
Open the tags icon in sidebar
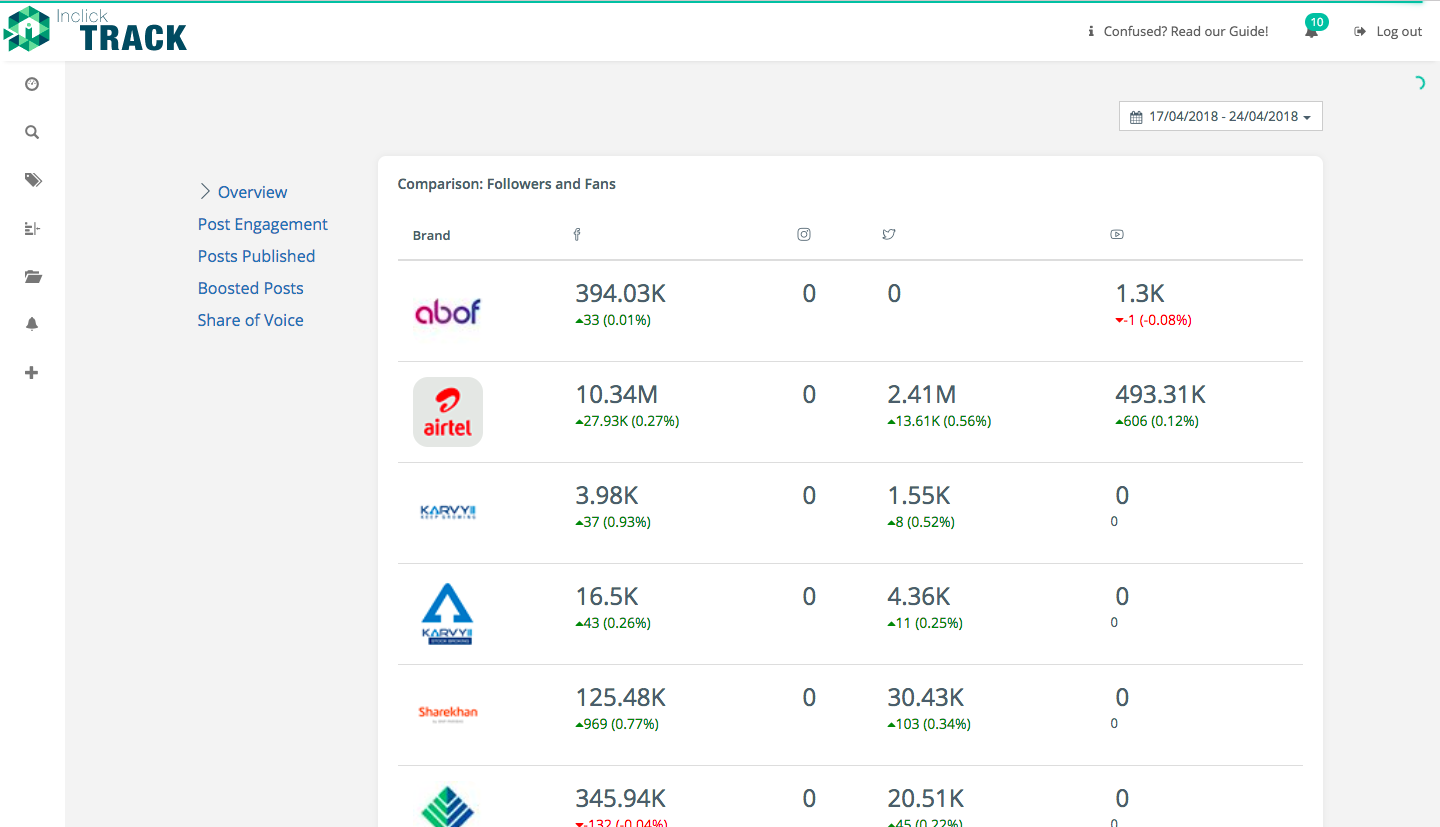33,180
